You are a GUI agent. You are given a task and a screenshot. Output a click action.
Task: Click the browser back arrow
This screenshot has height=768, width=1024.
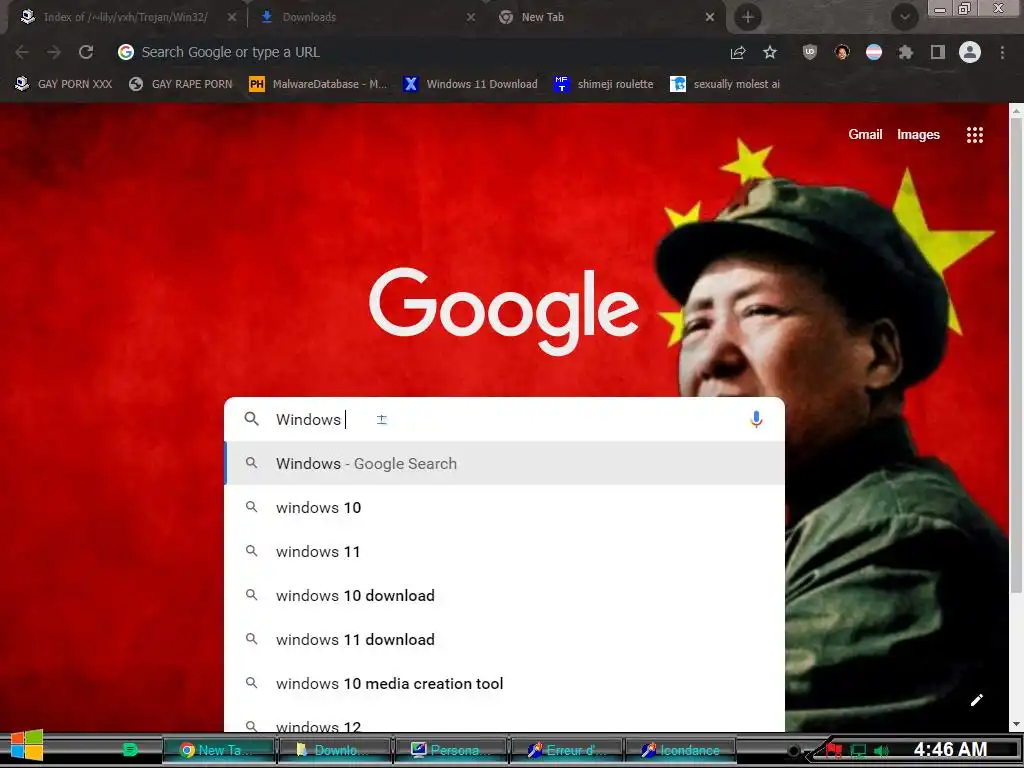(x=22, y=52)
